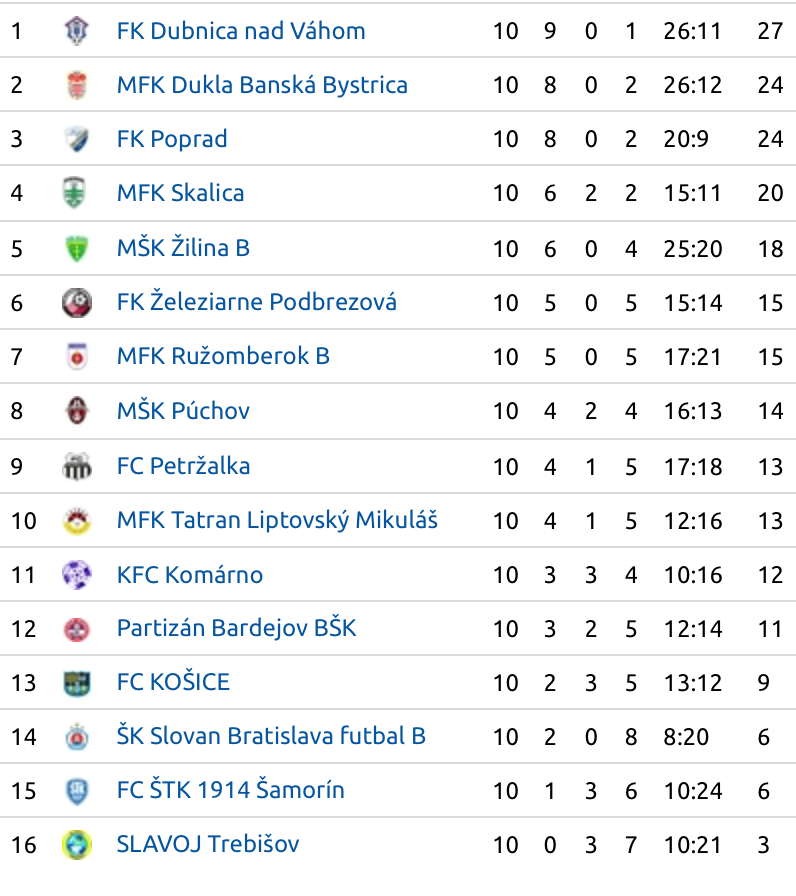The image size is (796, 896).
Task: Click the FK Železiarne Podbrezová round logo
Action: (x=77, y=302)
